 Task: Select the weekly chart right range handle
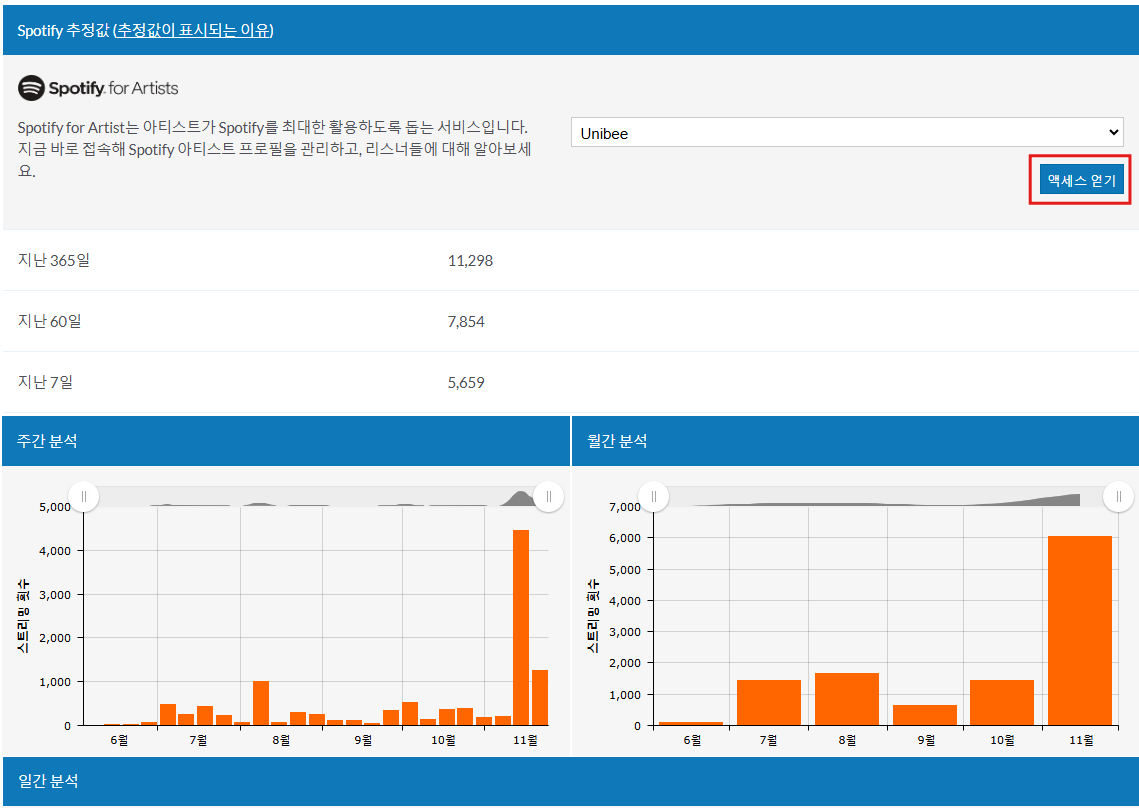(x=548, y=496)
